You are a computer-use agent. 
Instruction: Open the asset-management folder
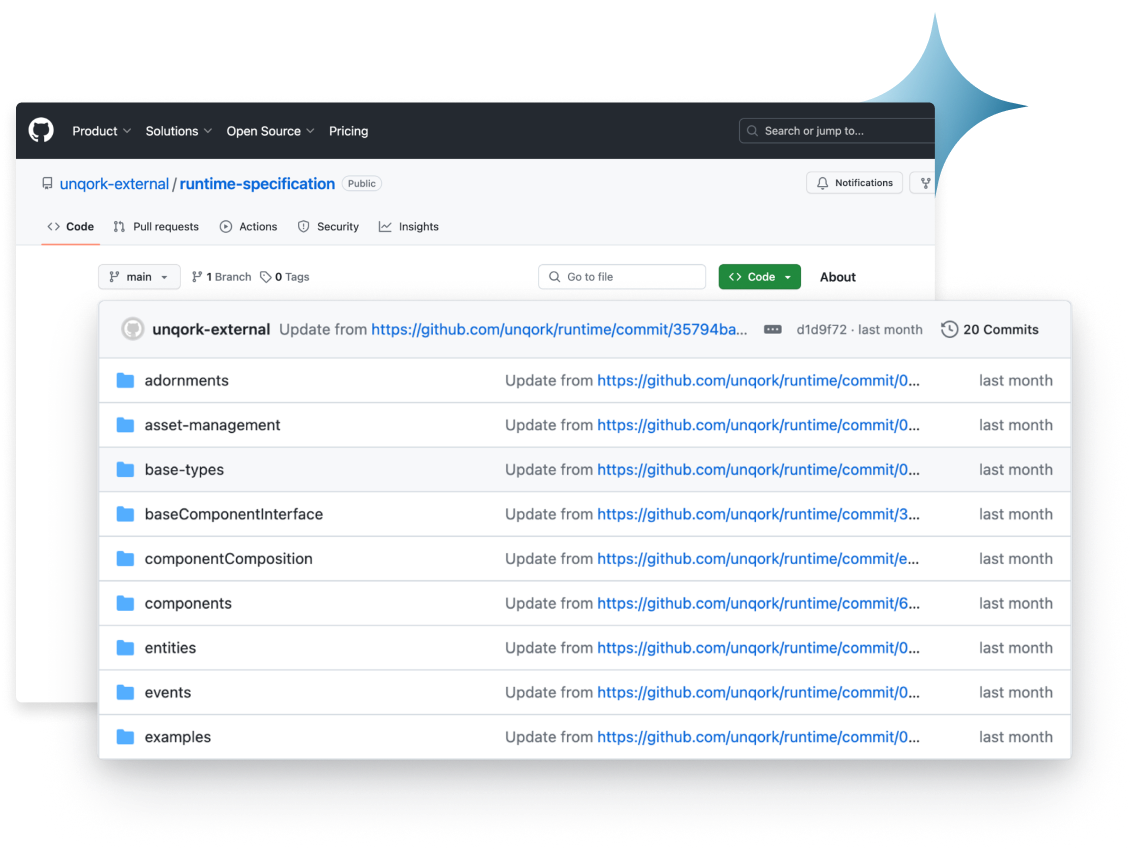pyautogui.click(x=212, y=425)
